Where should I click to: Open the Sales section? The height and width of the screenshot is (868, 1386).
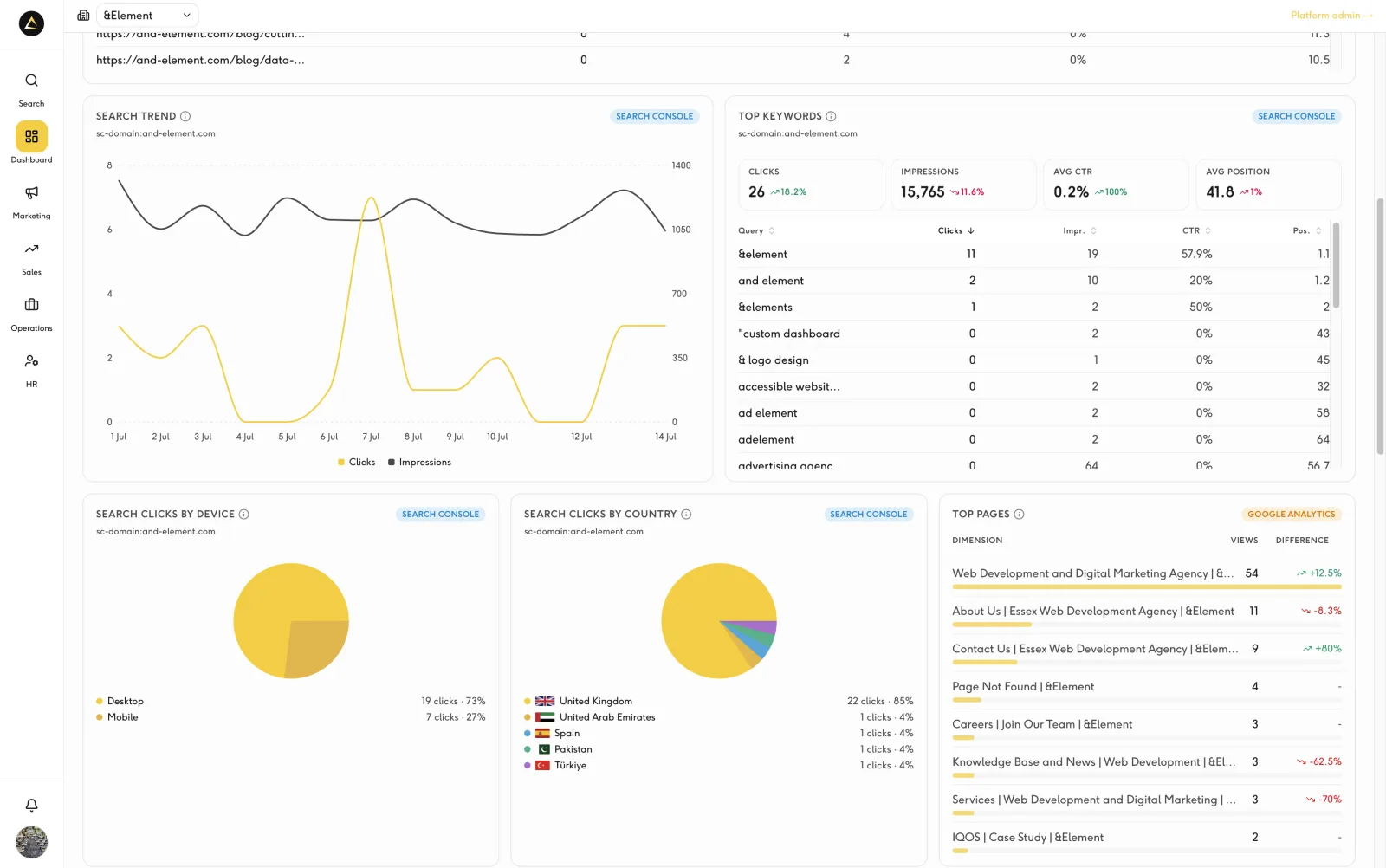(31, 258)
